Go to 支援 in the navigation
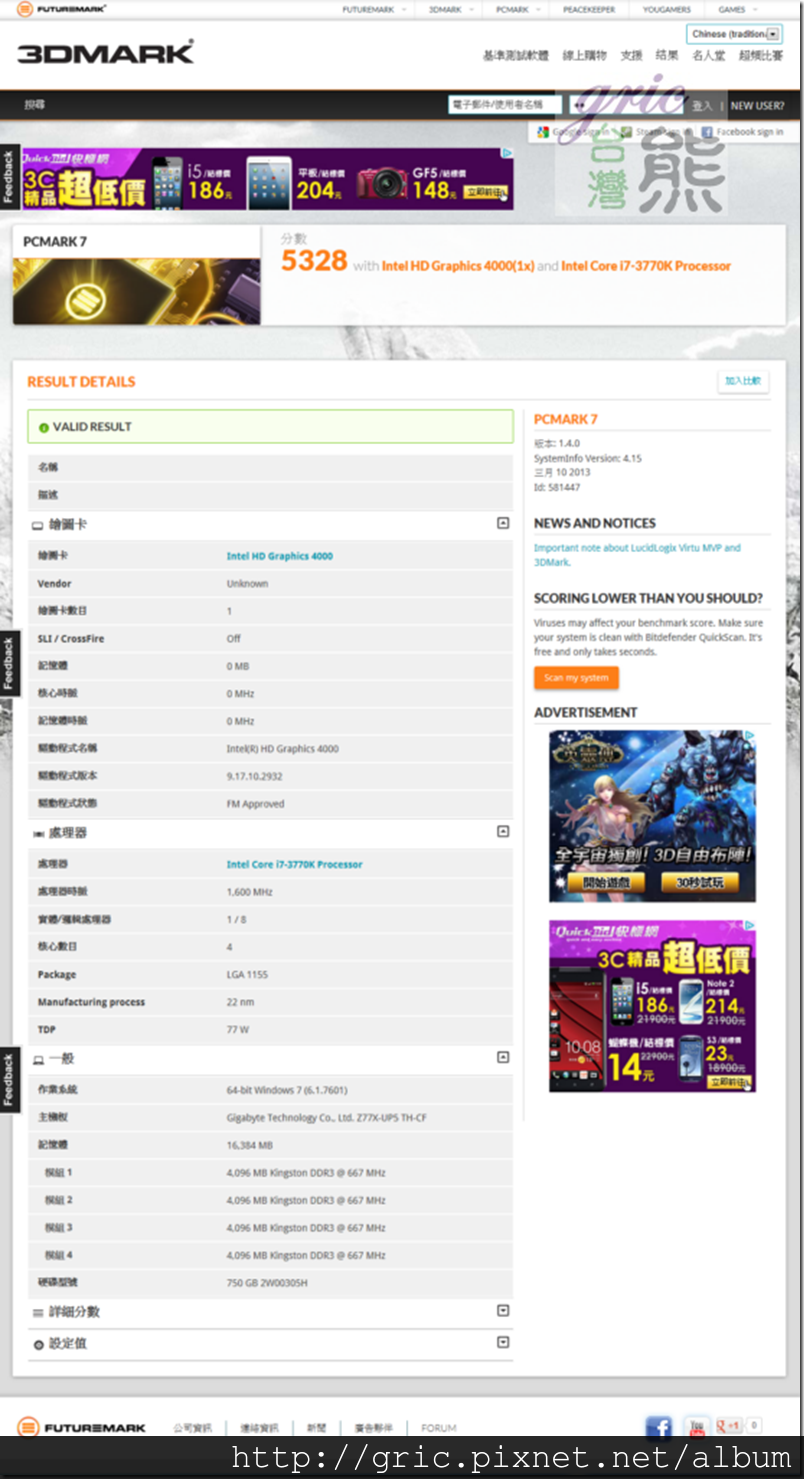 point(631,56)
